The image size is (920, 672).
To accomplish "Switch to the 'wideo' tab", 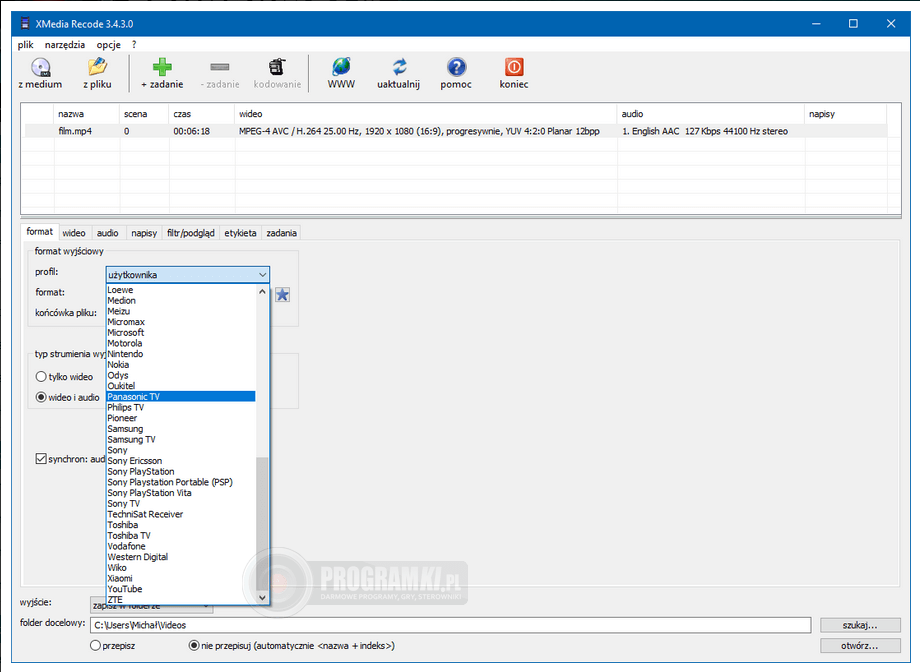I will tap(74, 233).
